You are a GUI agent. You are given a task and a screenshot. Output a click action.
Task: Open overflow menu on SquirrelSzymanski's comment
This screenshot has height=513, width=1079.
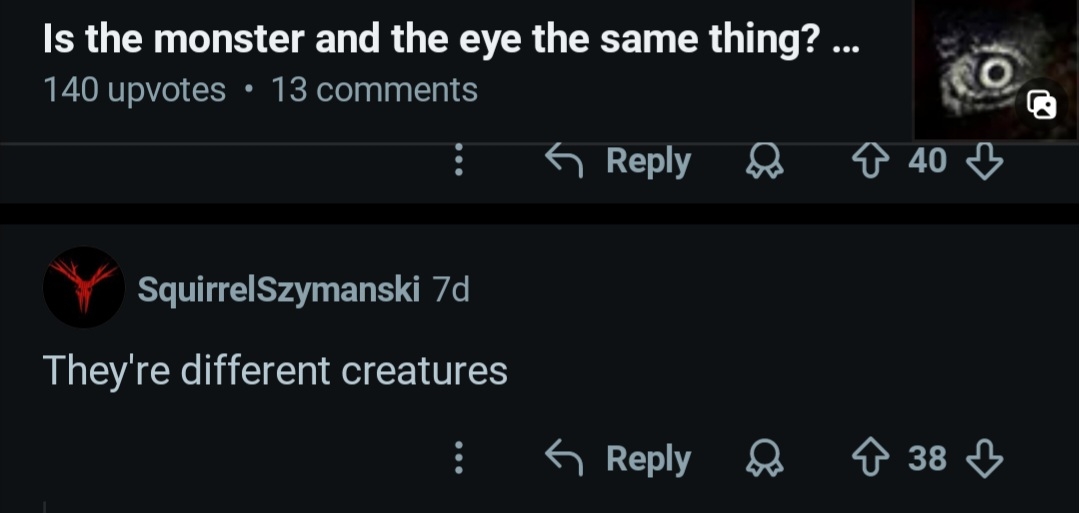click(459, 459)
